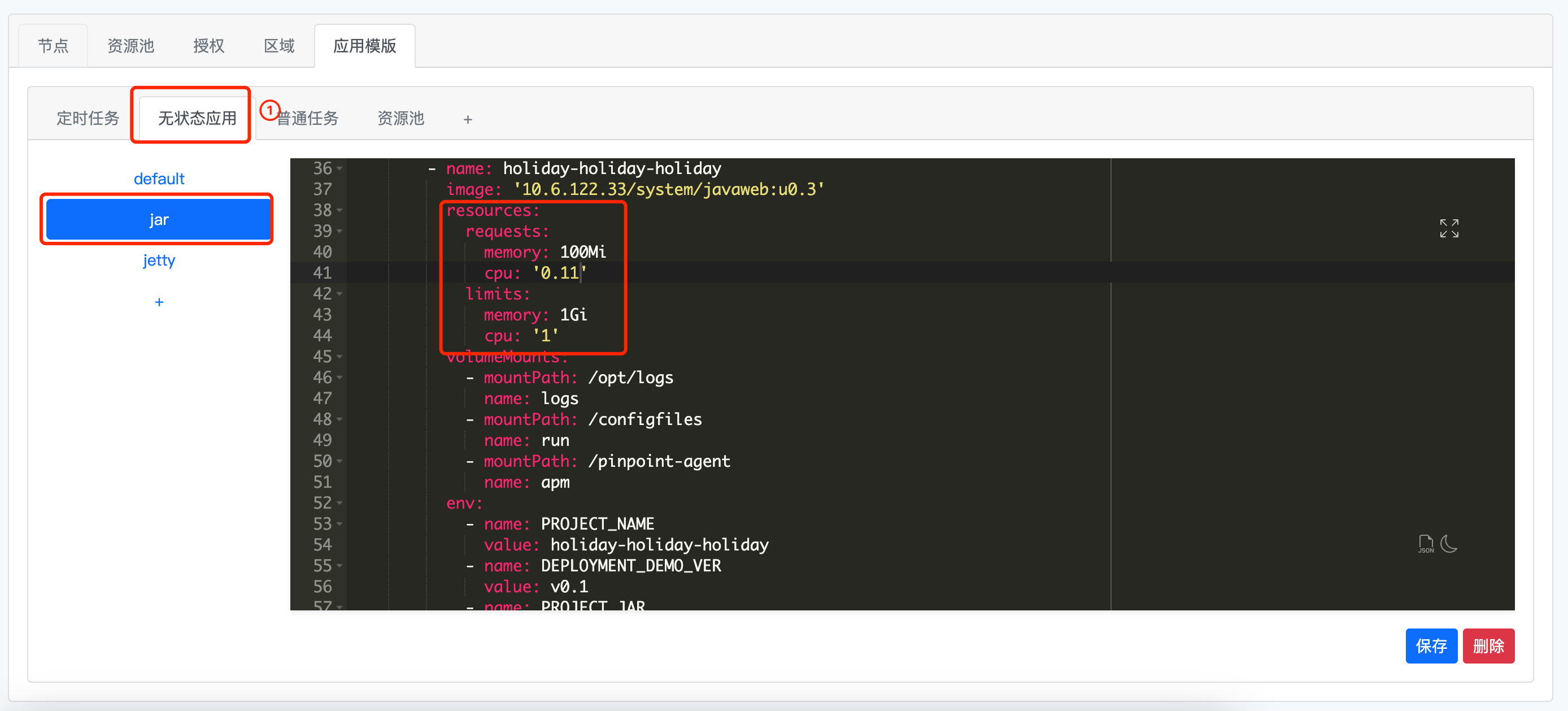The width and height of the screenshot is (1568, 711).
Task: Open the 节点 tab
Action: coord(53,46)
